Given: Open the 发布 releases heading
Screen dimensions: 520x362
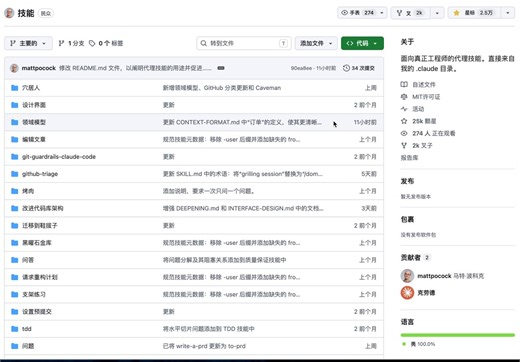Looking at the screenshot, I should click(x=407, y=181).
